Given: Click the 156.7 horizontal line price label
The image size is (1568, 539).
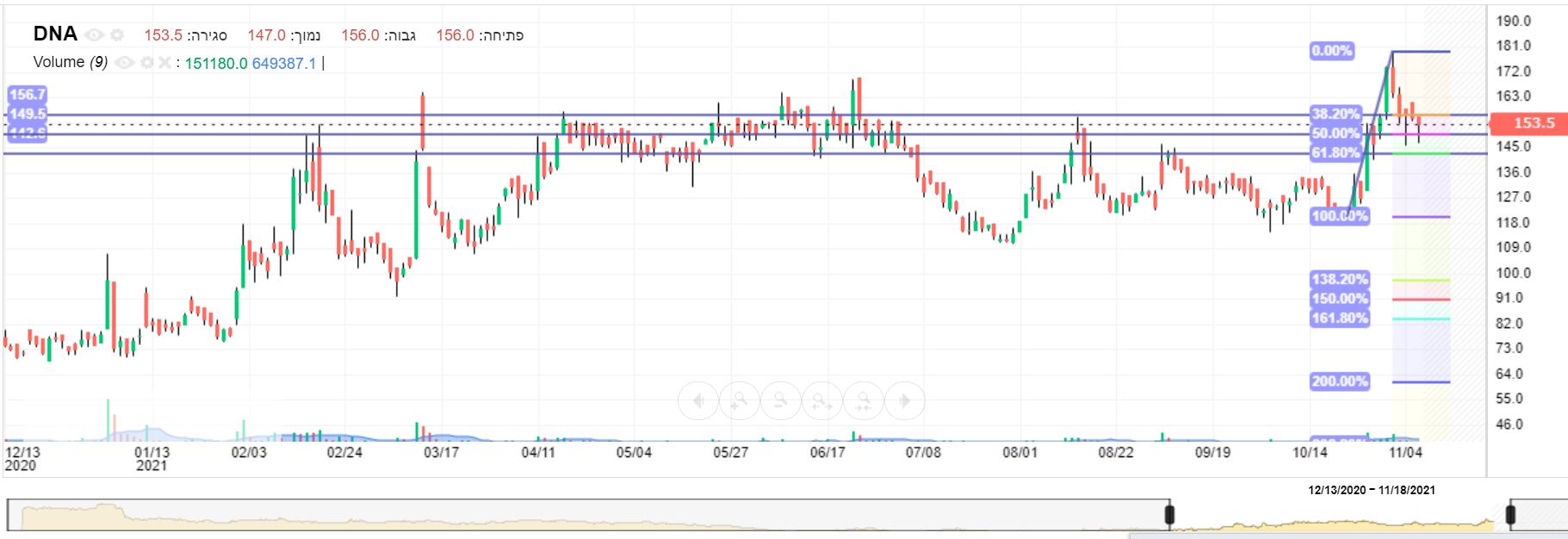Looking at the screenshot, I should tap(27, 95).
